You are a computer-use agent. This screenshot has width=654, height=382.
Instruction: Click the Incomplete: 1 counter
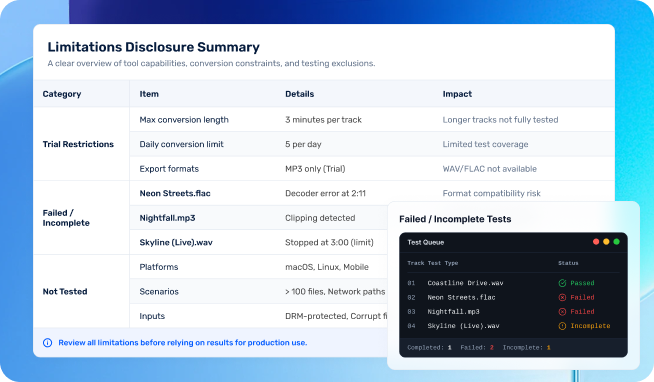[526, 347]
